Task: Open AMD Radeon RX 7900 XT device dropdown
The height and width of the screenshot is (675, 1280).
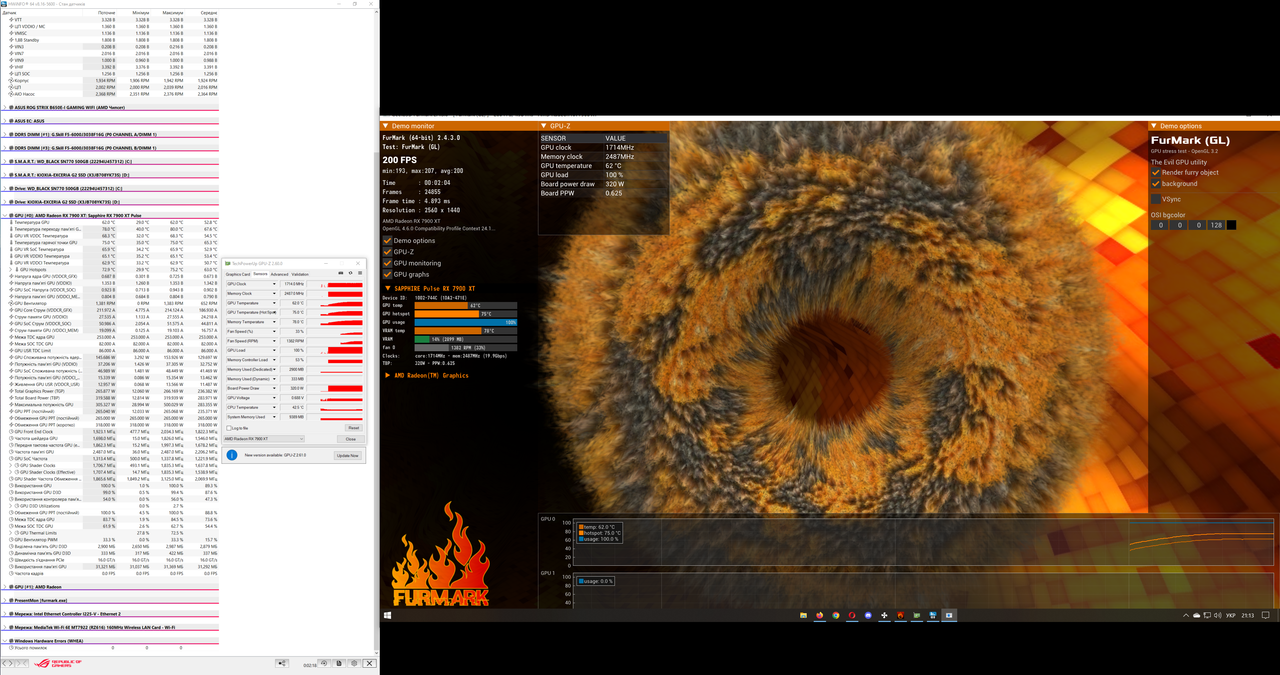Action: (x=264, y=439)
